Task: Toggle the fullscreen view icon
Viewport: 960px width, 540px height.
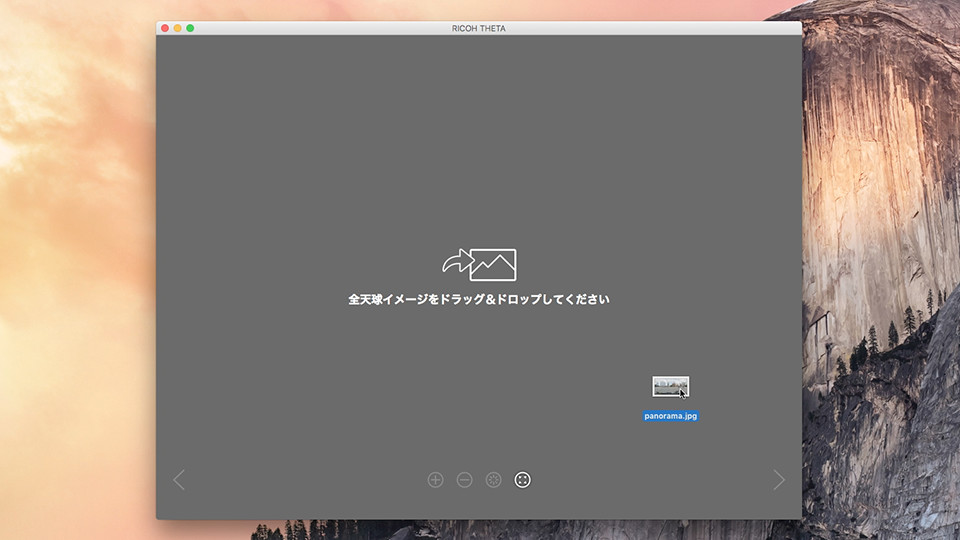Action: 522,480
